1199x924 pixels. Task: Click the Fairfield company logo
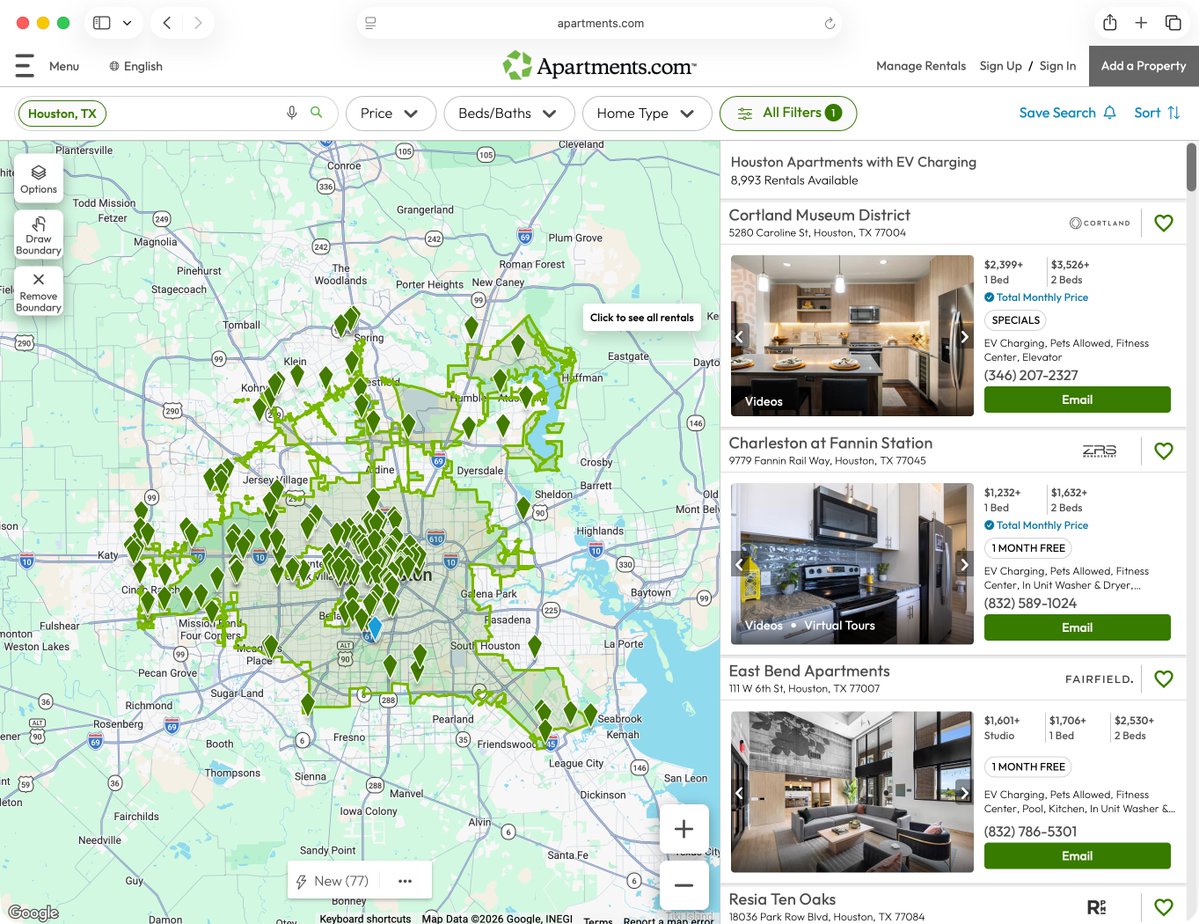click(1099, 679)
